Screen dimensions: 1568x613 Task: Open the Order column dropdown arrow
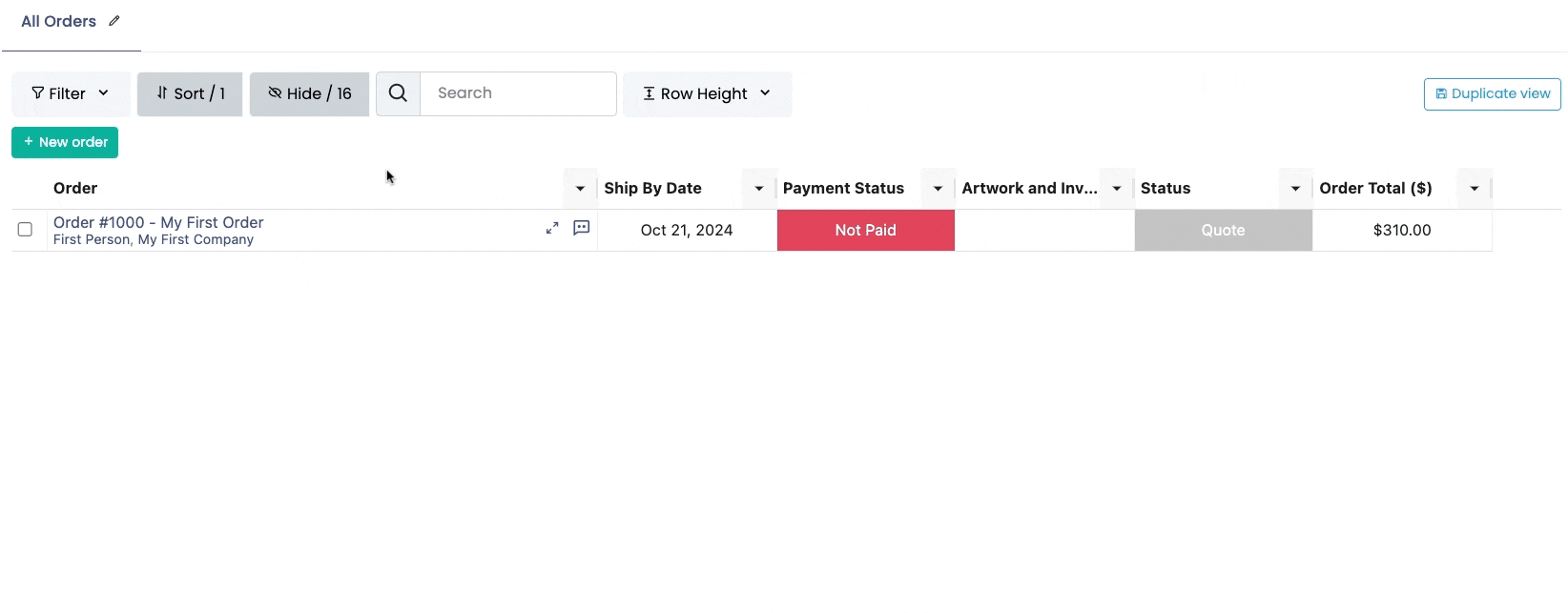pyautogui.click(x=580, y=189)
